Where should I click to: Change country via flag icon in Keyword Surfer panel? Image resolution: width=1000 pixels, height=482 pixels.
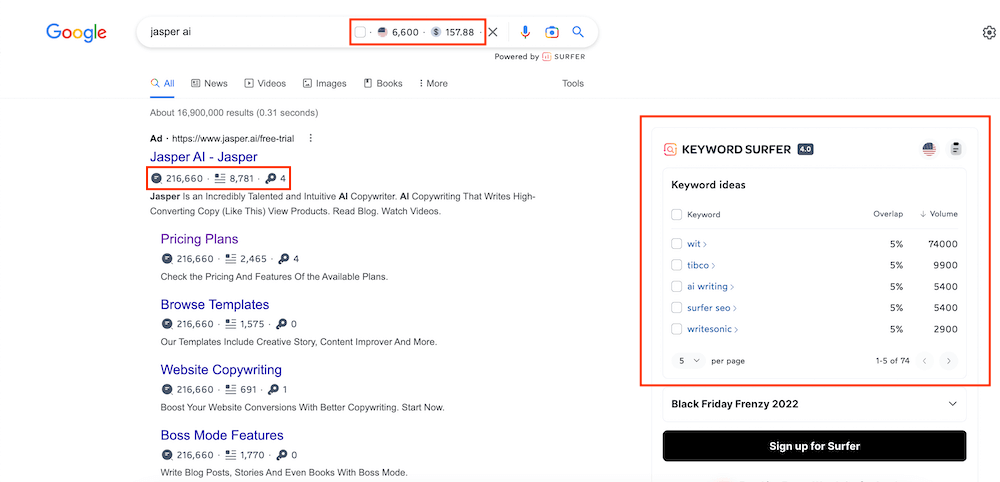coord(929,149)
